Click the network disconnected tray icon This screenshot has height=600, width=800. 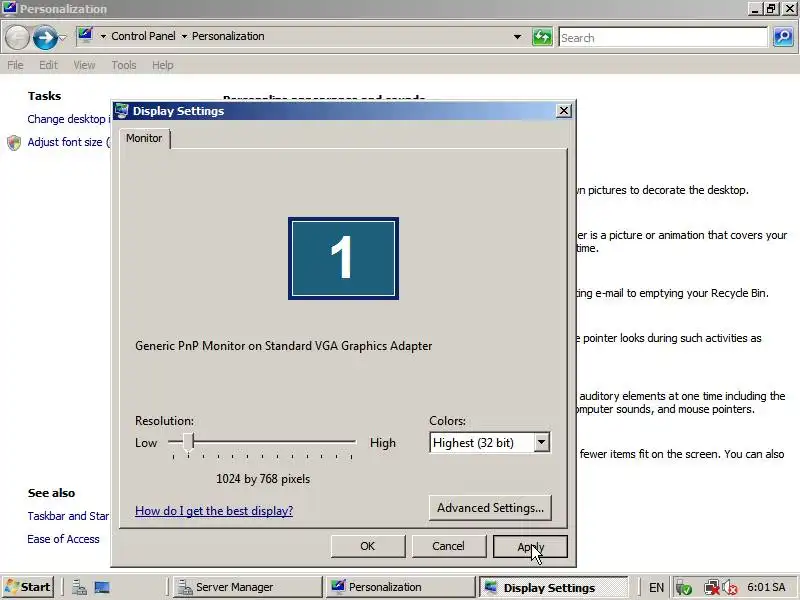coord(712,588)
